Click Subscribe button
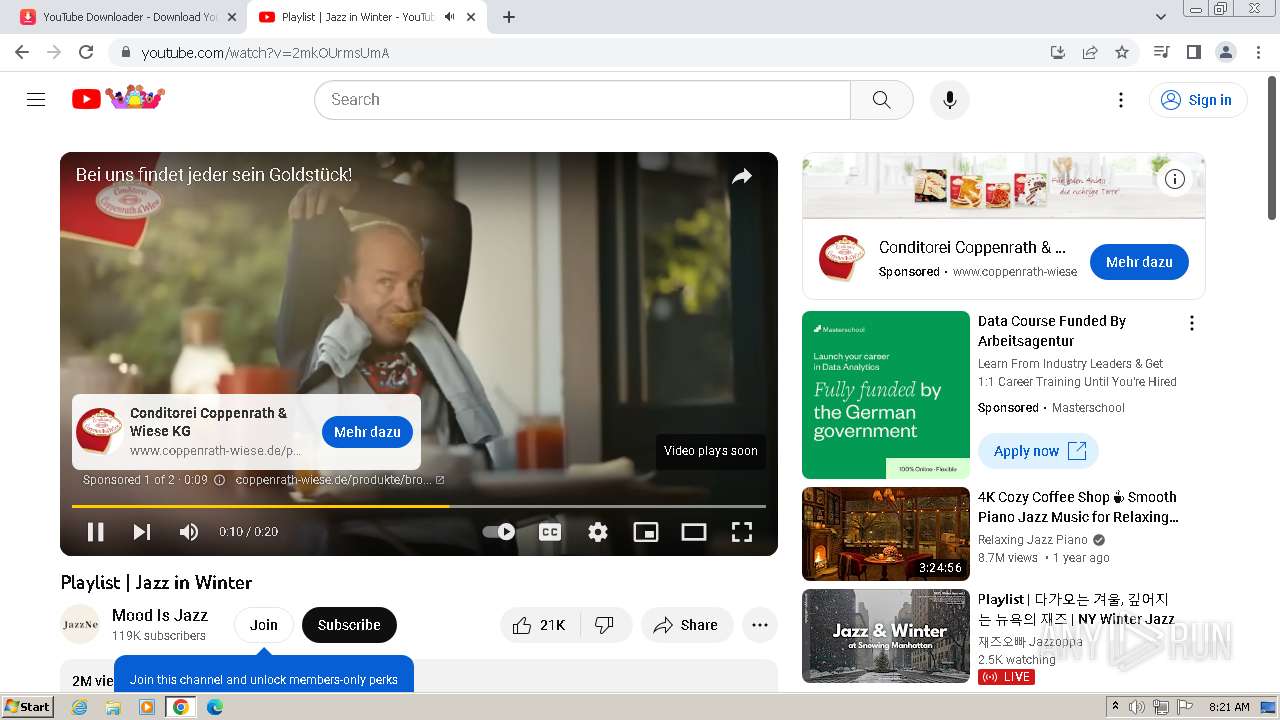This screenshot has height=720, width=1280. pos(349,625)
